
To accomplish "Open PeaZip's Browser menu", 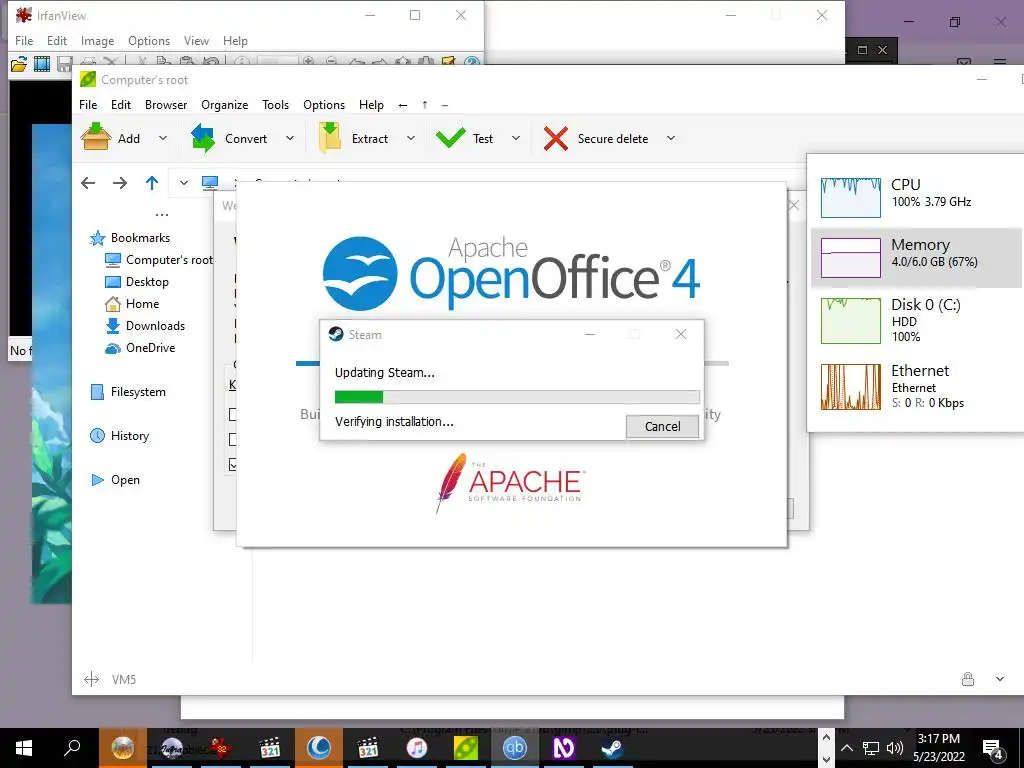I will pos(166,104).
